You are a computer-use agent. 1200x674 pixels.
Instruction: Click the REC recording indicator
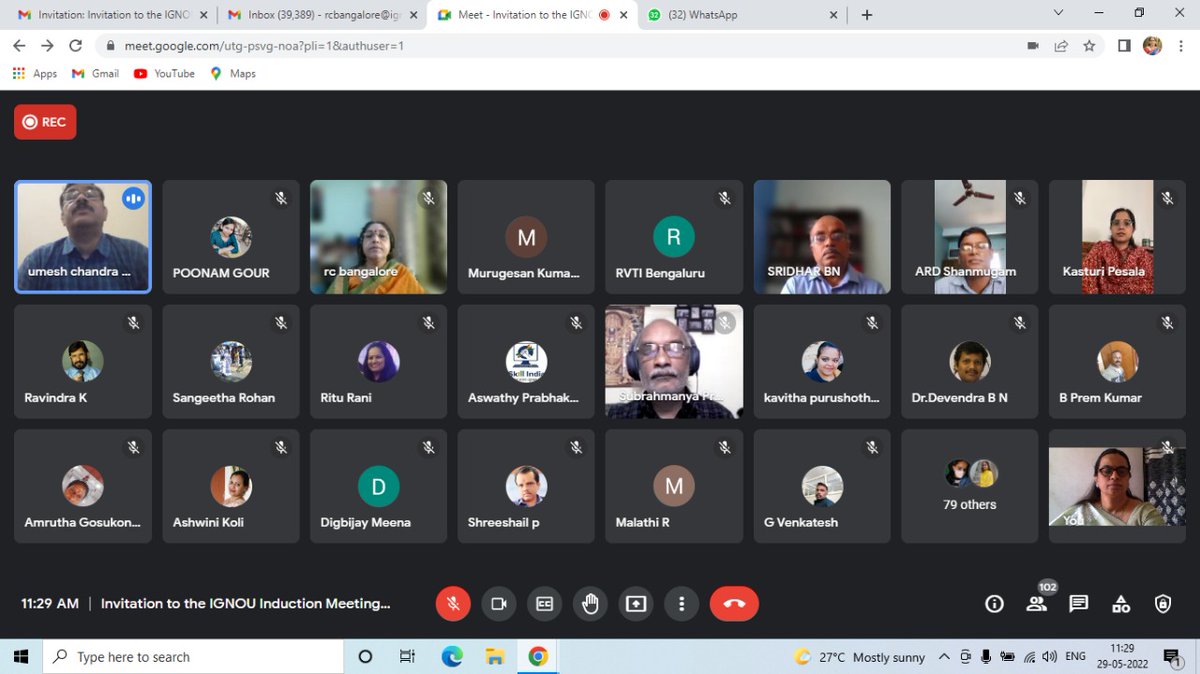(x=45, y=122)
